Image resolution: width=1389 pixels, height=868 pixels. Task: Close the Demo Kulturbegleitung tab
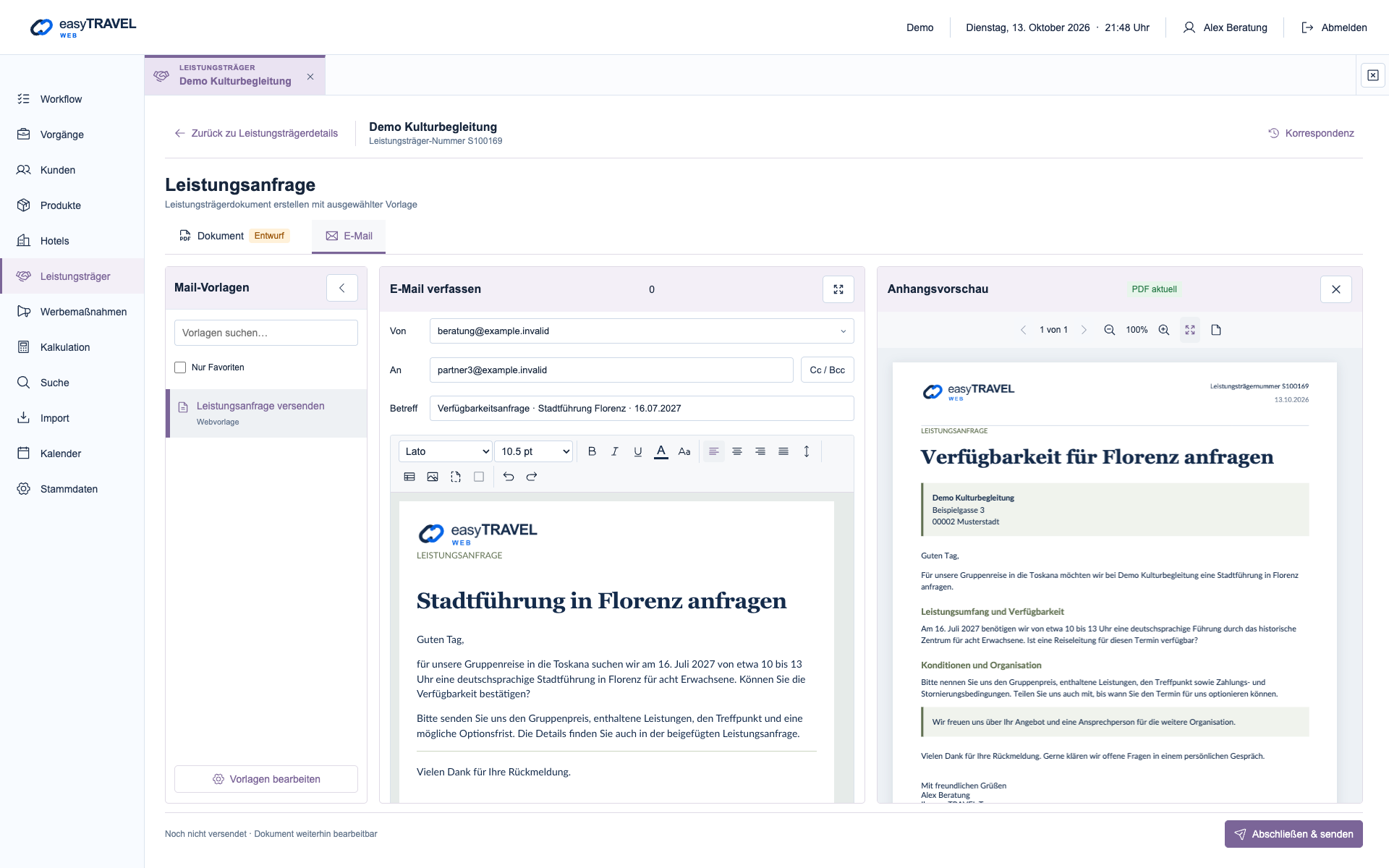[310, 77]
